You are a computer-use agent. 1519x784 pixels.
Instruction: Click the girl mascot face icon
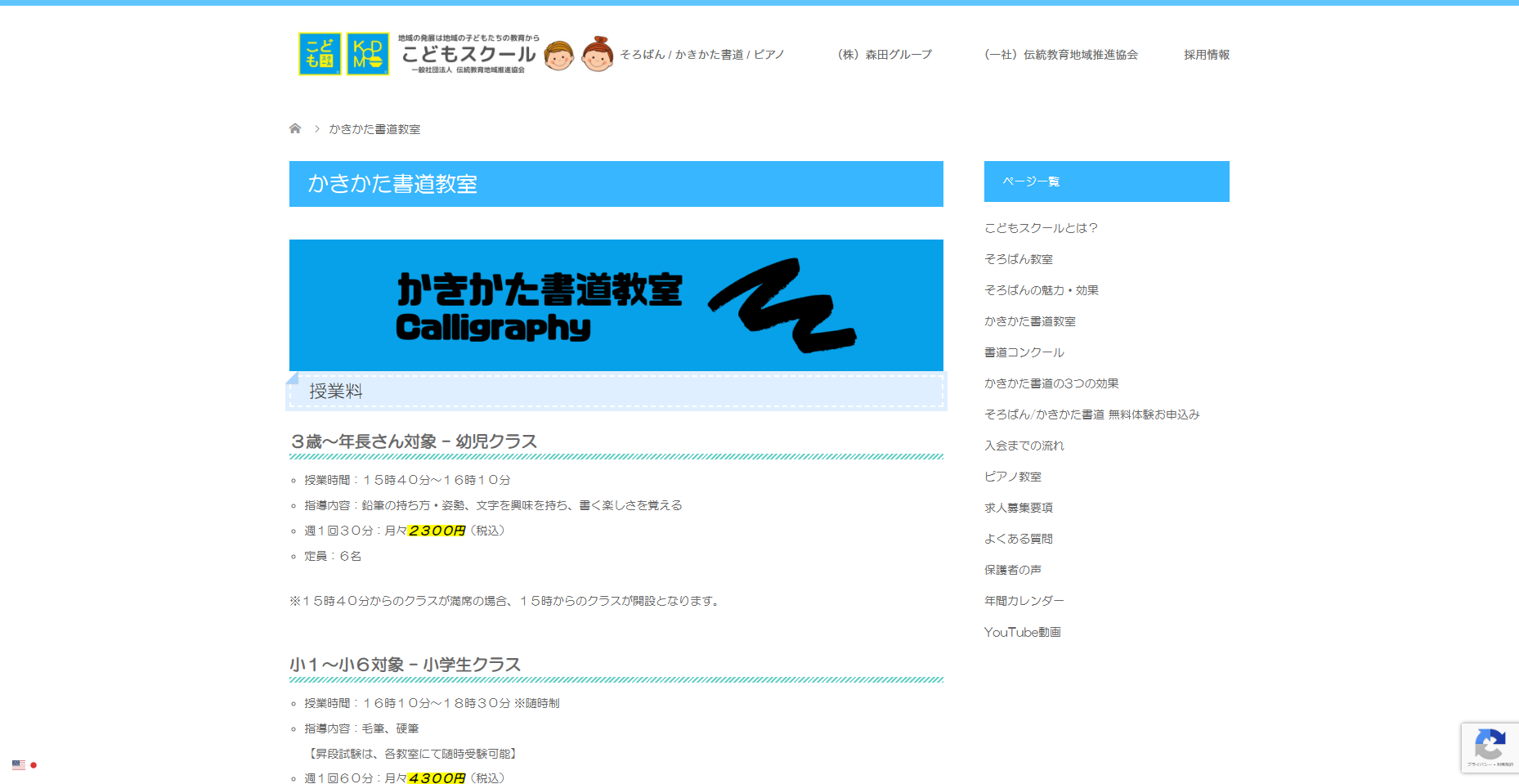tap(599, 56)
